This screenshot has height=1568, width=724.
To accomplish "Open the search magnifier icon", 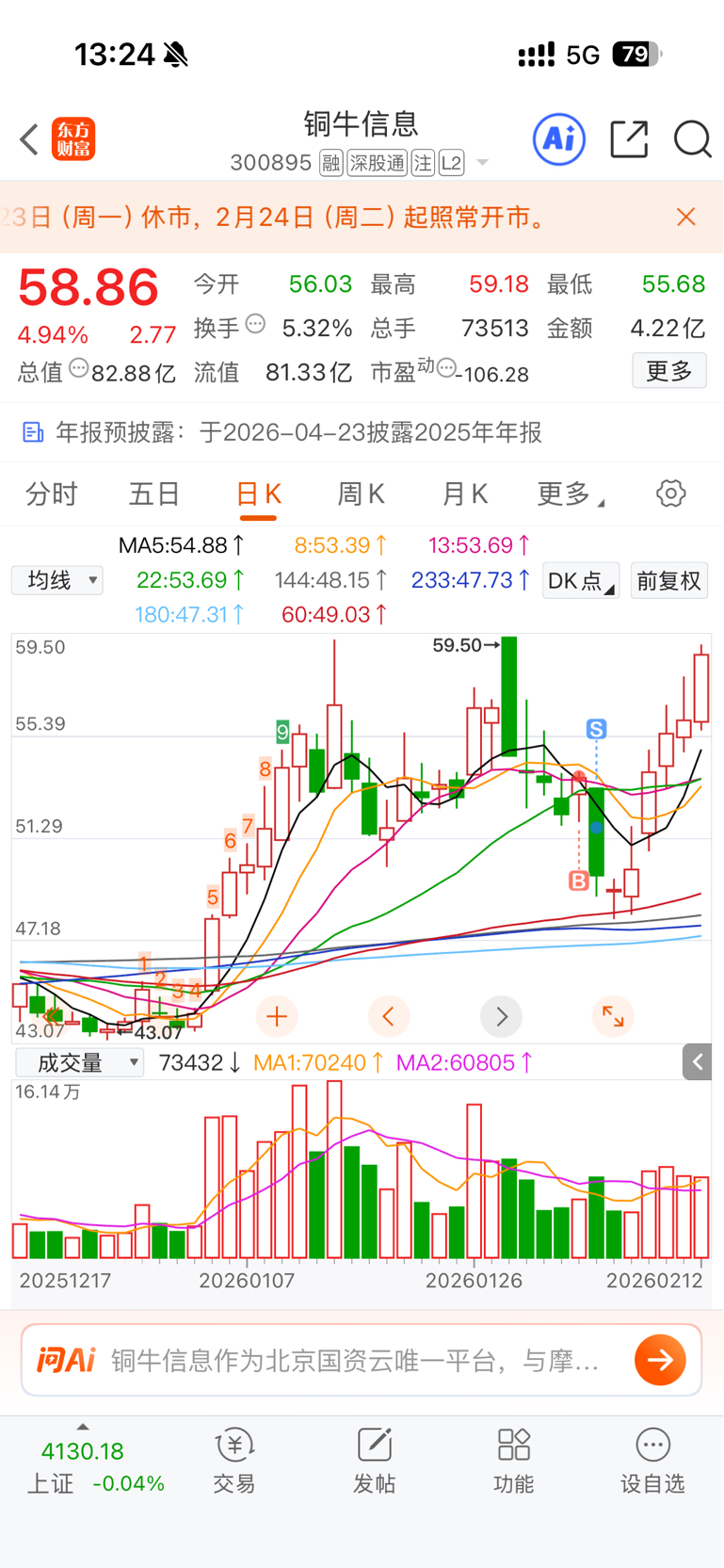I will pyautogui.click(x=692, y=139).
